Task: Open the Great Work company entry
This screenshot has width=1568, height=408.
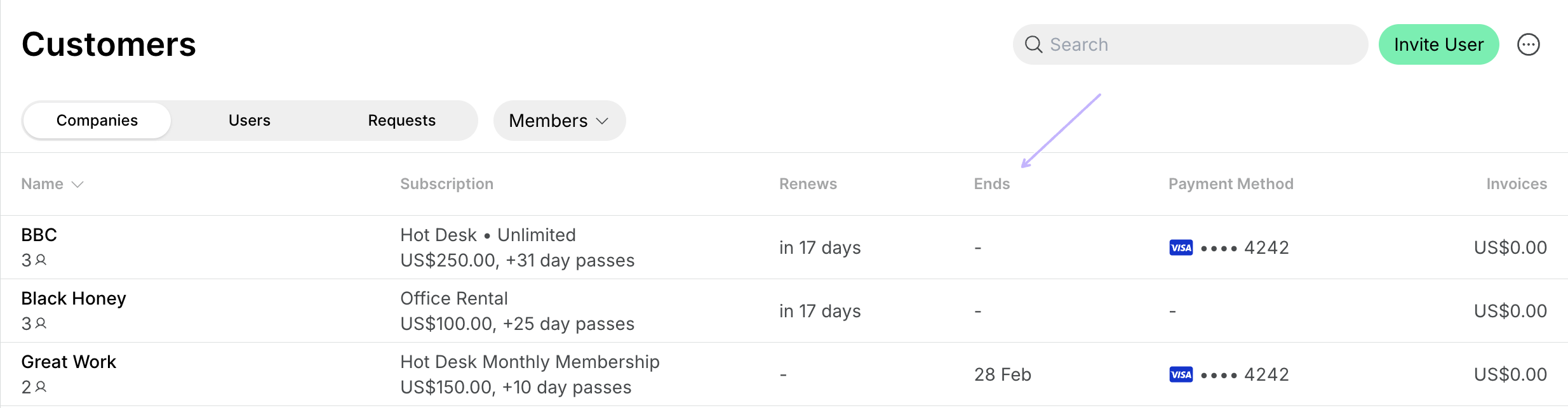Action: 69,362
